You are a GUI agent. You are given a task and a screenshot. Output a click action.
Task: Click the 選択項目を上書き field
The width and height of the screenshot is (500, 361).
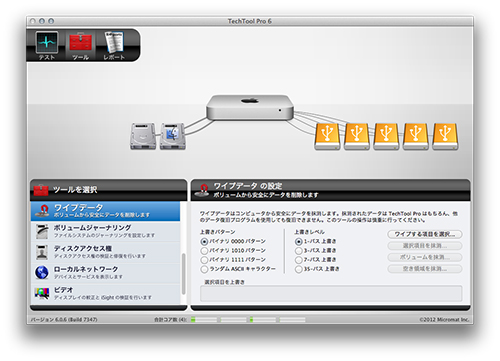tap(331, 293)
